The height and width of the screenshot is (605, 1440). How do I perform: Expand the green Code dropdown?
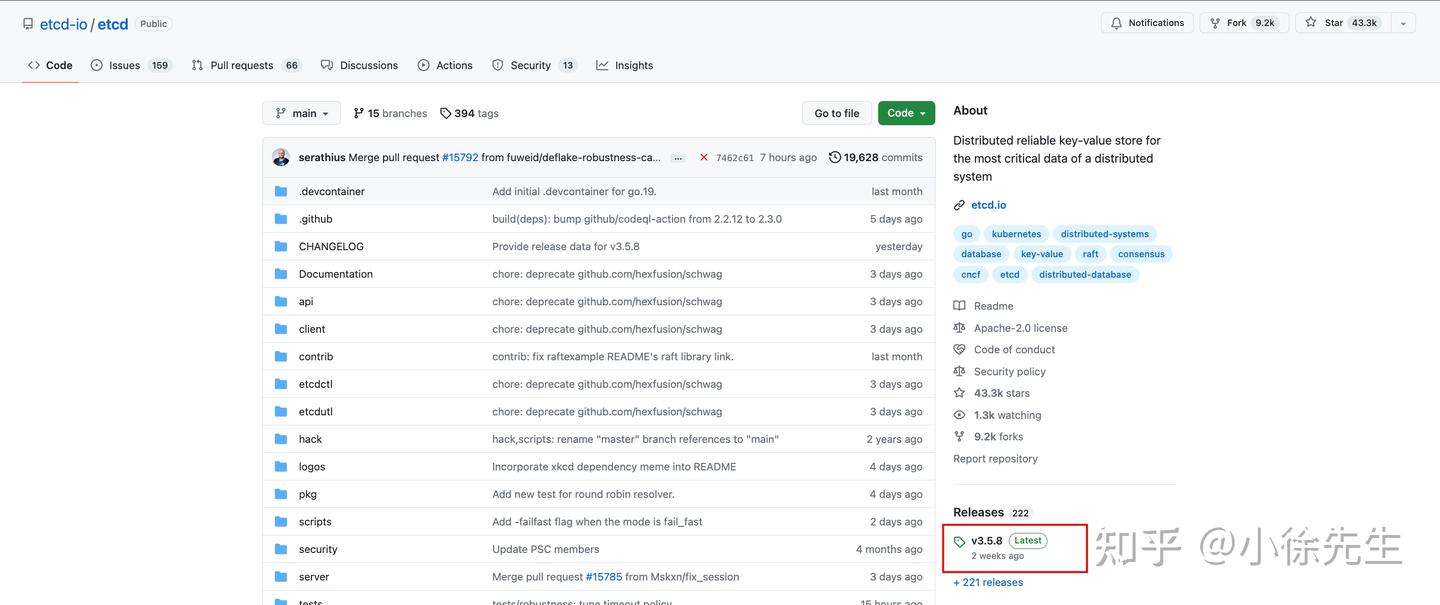click(906, 113)
